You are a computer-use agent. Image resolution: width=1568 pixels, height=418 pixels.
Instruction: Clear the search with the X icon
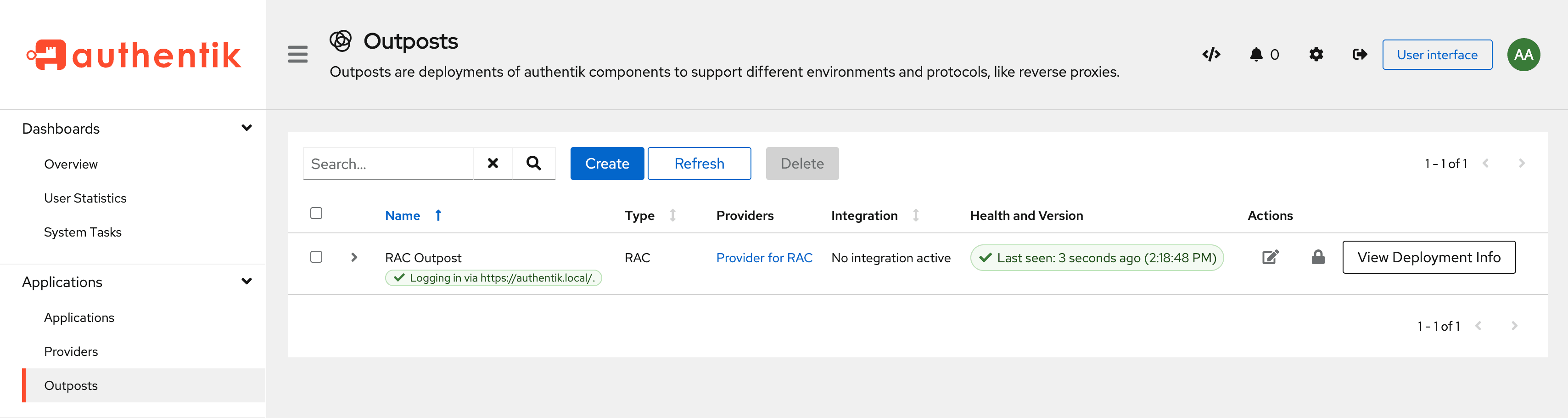[493, 164]
